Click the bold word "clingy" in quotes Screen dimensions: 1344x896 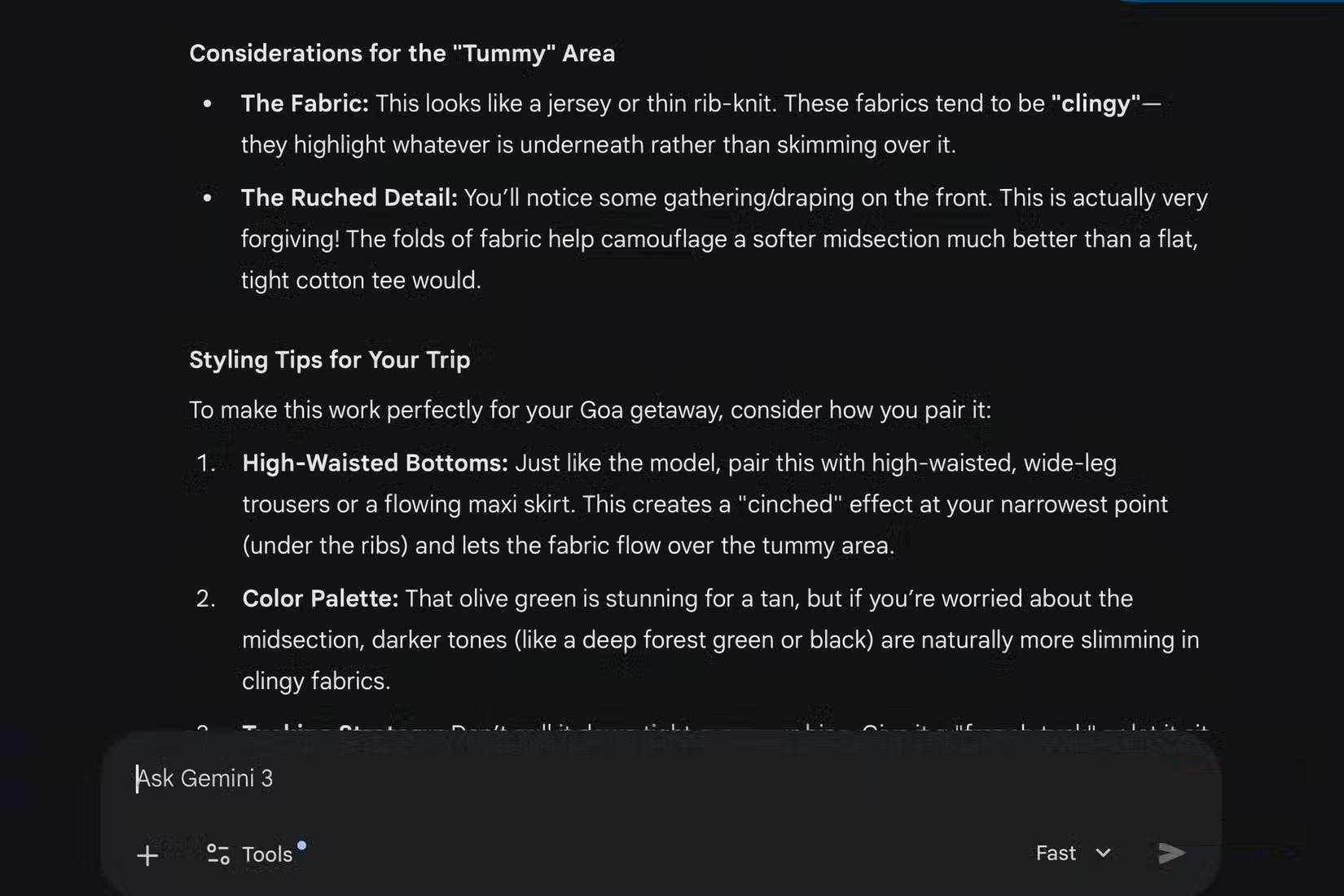coord(1096,103)
